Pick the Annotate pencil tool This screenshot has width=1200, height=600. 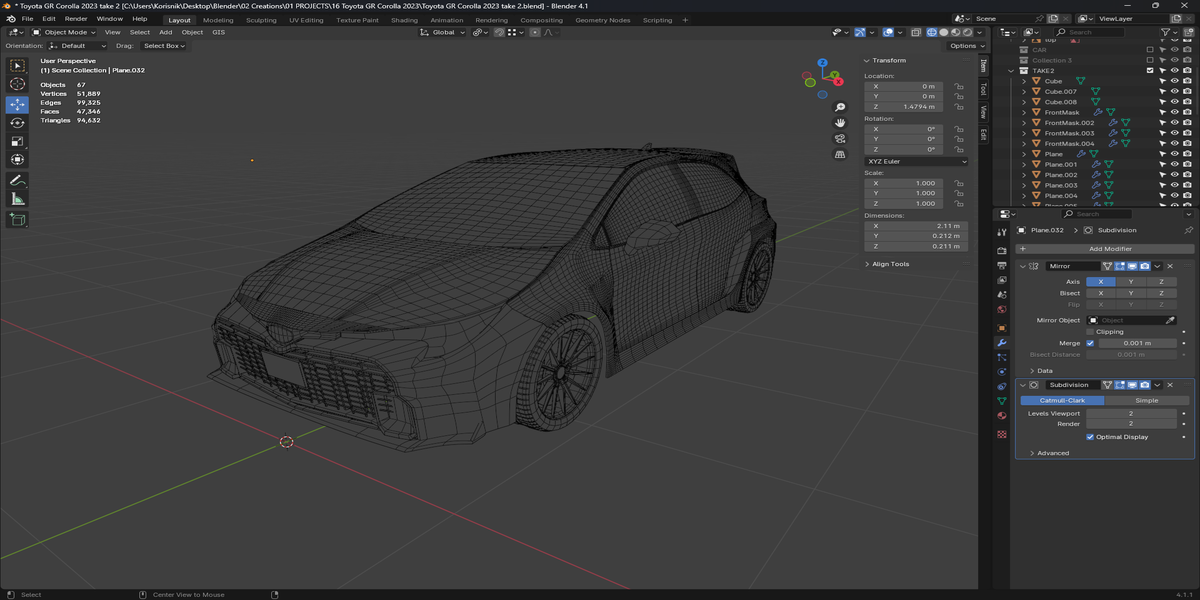coord(17,181)
